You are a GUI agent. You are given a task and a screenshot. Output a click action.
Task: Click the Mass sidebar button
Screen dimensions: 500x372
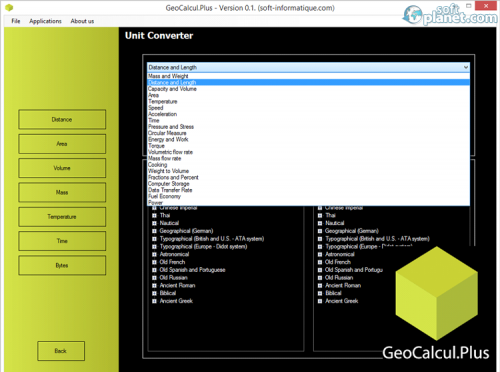(x=62, y=192)
